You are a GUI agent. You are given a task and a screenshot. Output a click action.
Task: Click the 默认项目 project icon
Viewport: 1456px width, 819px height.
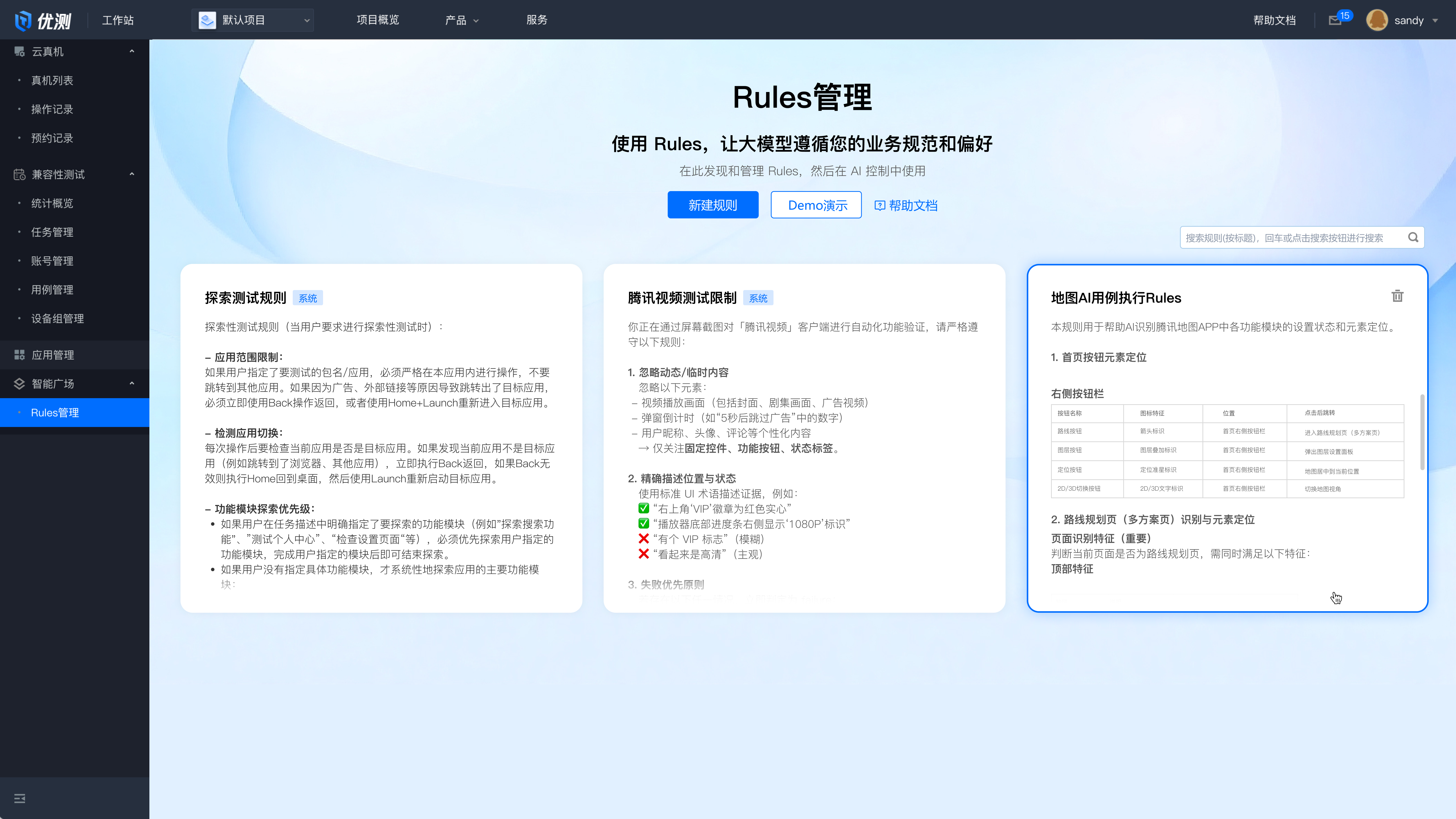tap(208, 20)
